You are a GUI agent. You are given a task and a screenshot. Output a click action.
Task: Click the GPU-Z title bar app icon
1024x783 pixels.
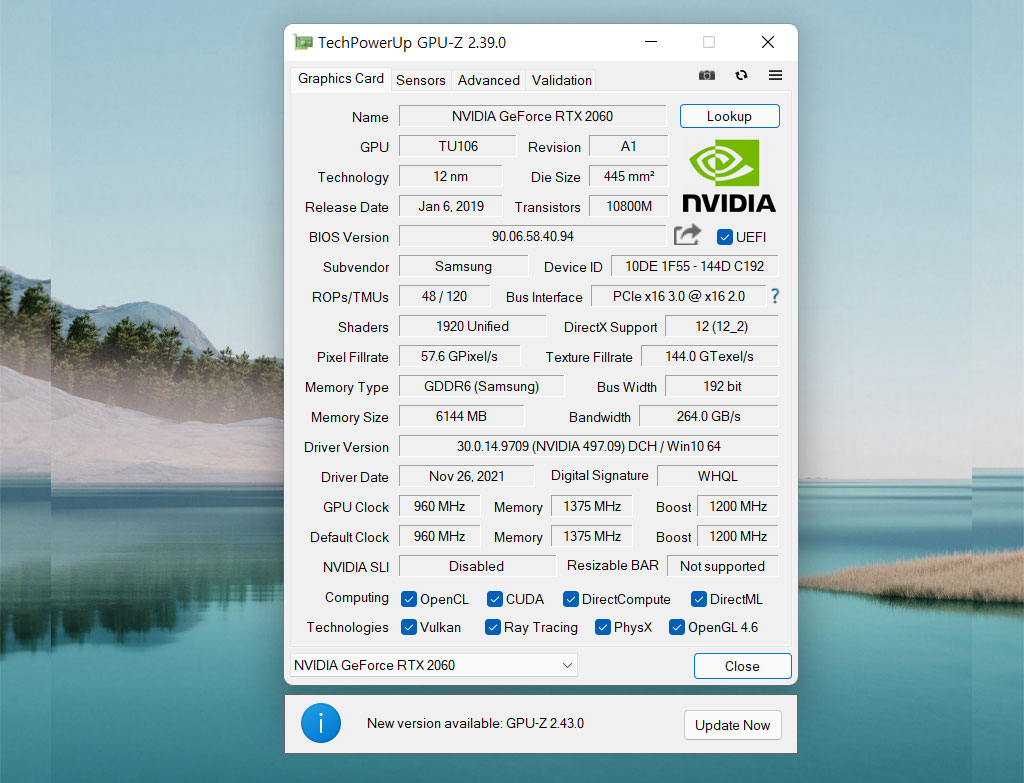coord(303,42)
